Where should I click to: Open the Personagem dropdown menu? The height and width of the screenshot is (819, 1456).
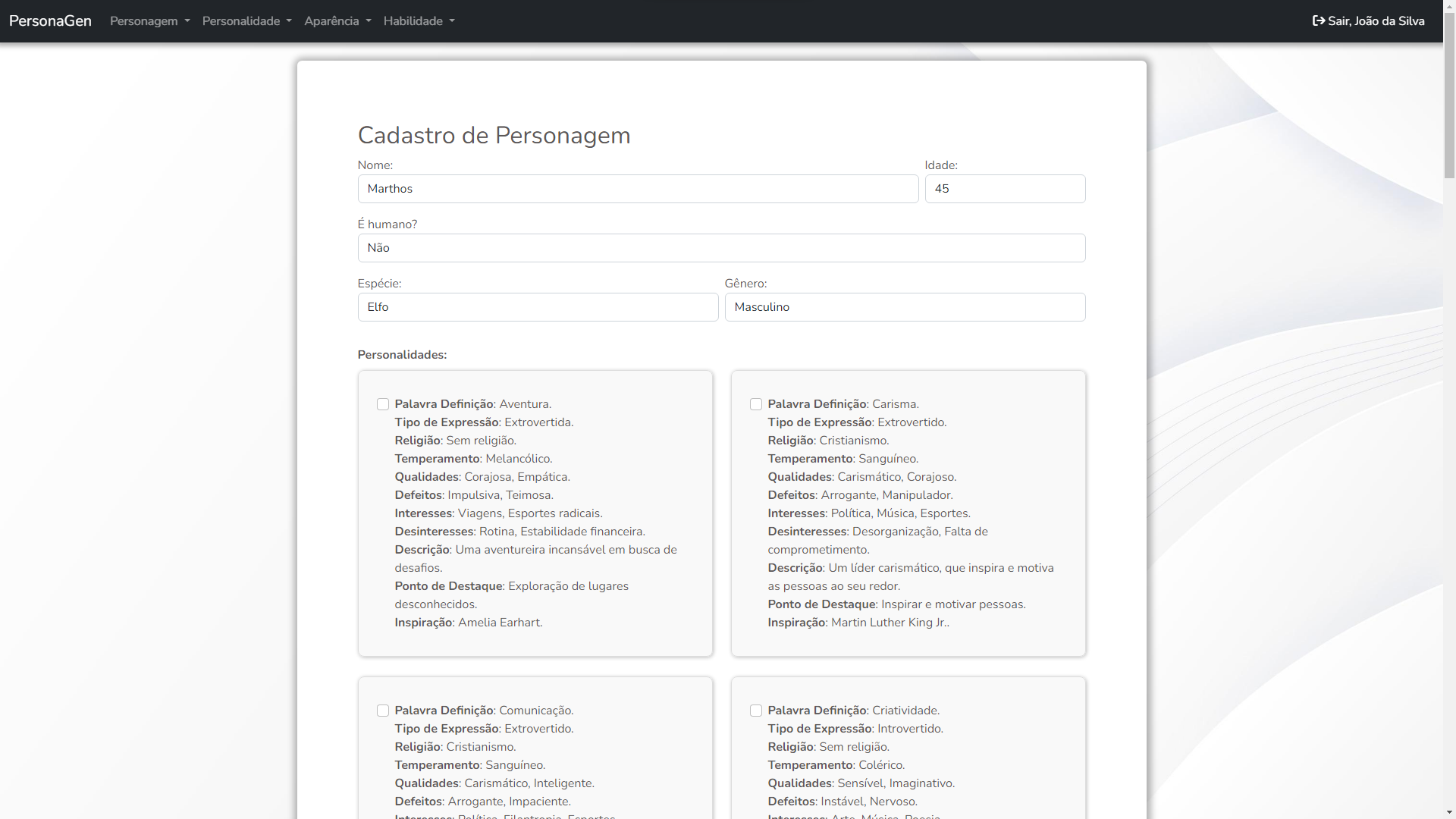[150, 21]
